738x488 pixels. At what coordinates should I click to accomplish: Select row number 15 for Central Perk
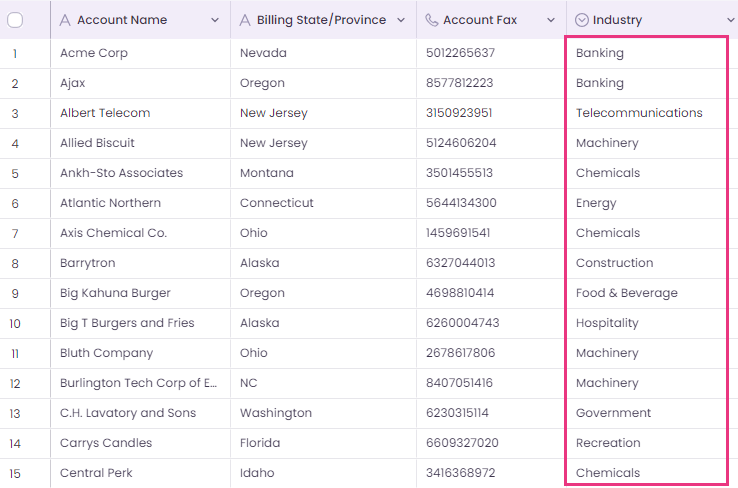pyautogui.click(x=15, y=473)
